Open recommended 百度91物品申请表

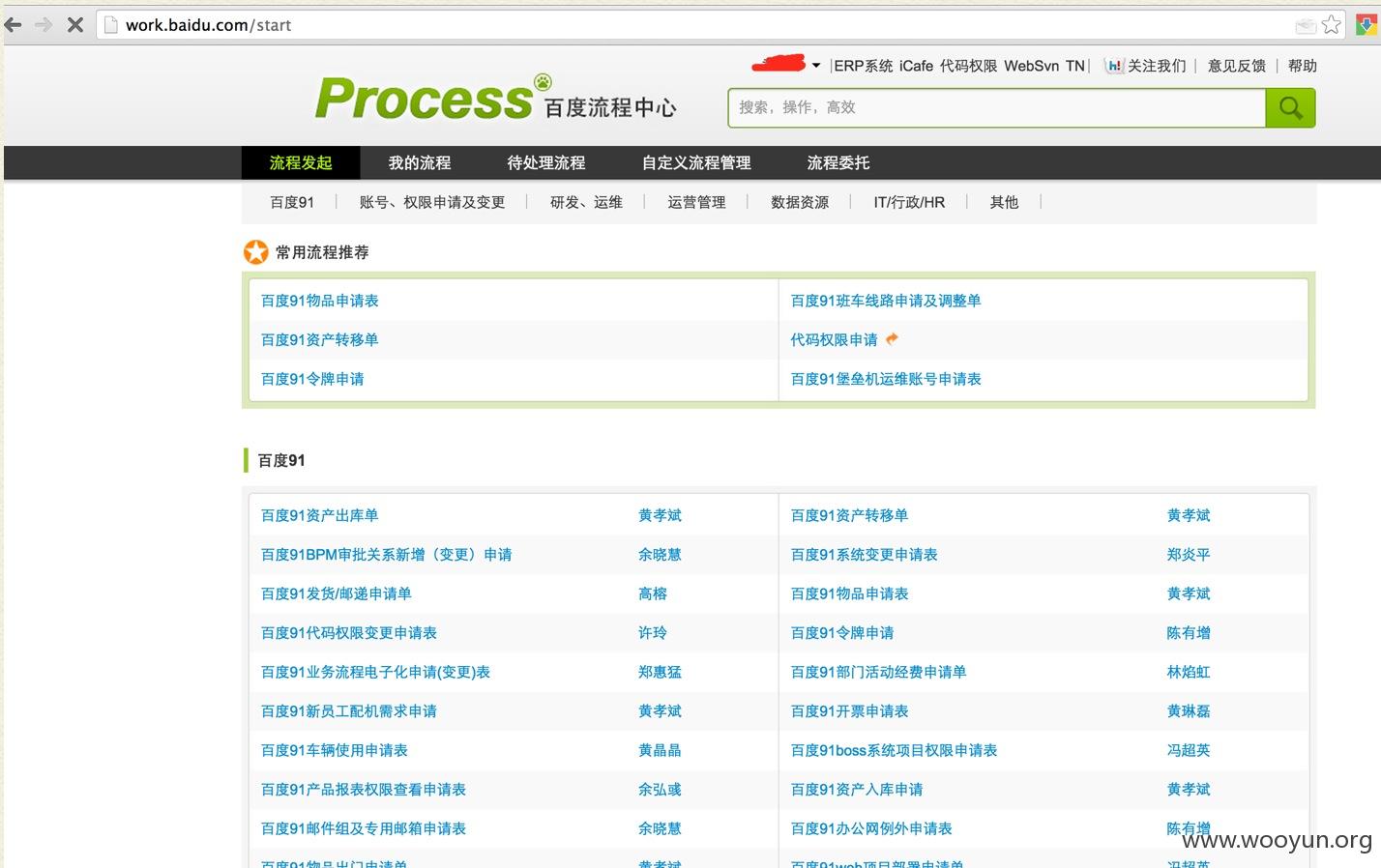320,301
